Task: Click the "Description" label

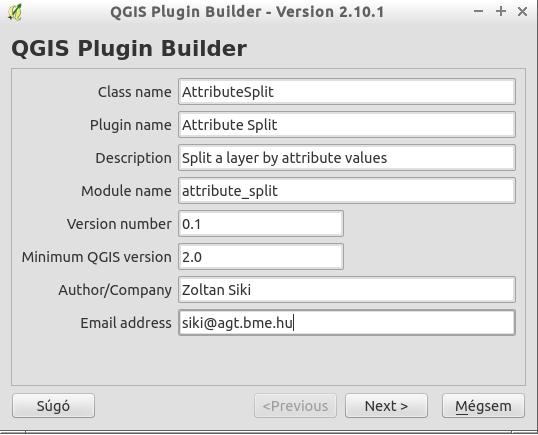Action: tap(133, 158)
